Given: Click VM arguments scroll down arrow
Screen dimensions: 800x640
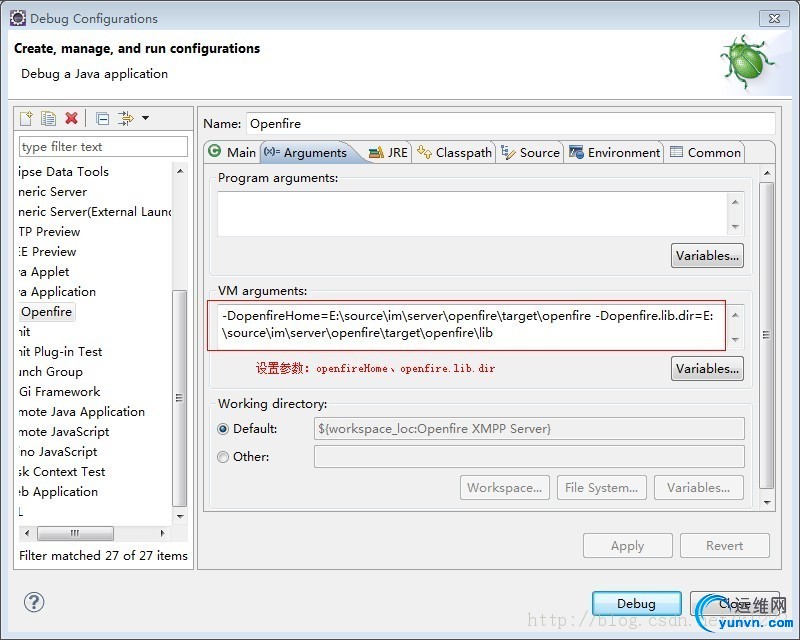Looking at the screenshot, I should [735, 339].
